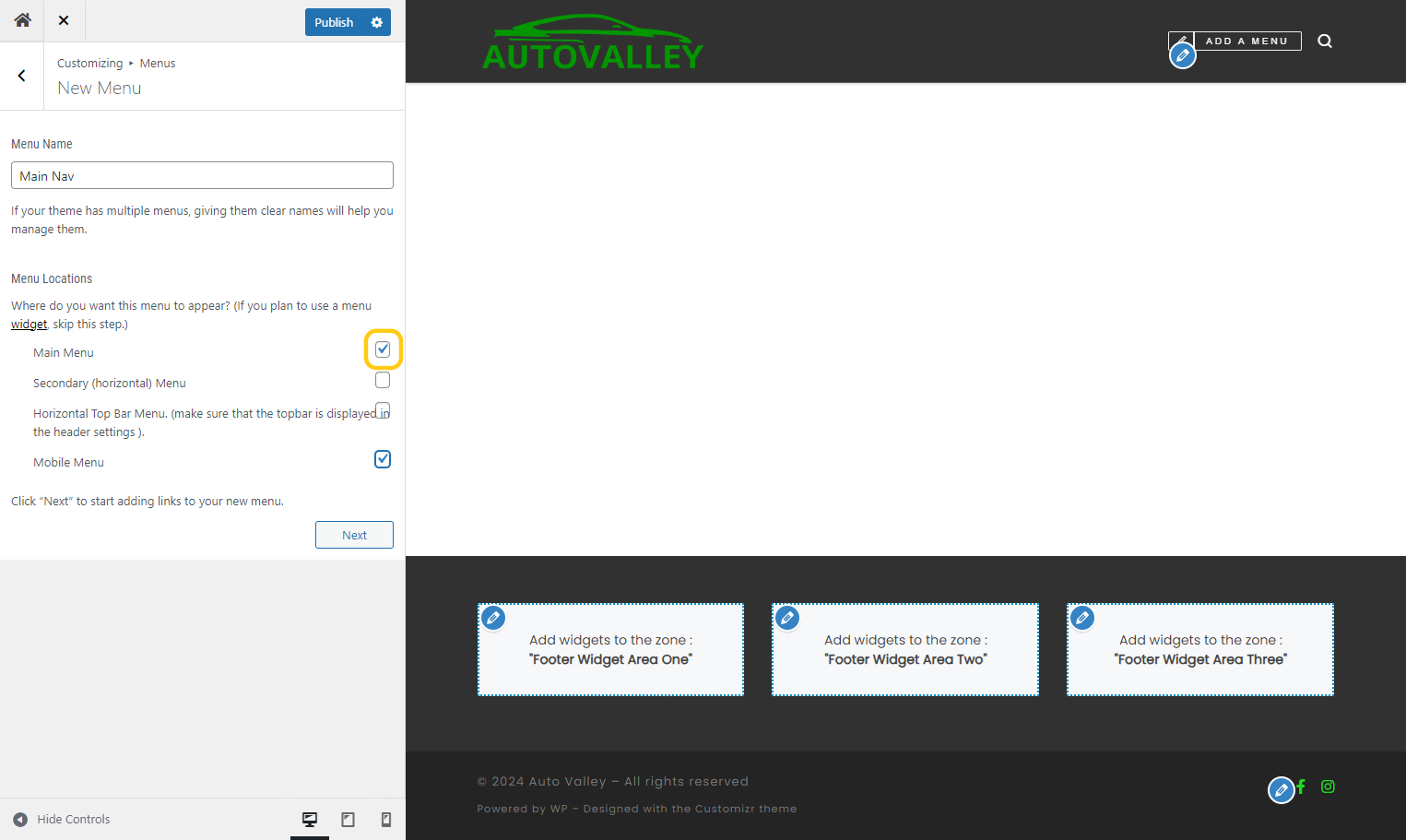Toggle the Main Menu location checkbox

[383, 349]
